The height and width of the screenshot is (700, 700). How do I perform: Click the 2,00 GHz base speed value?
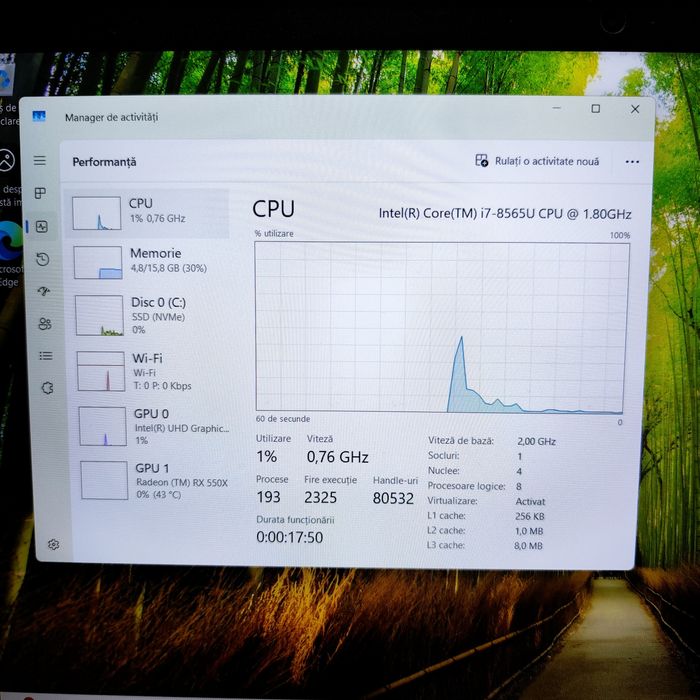(536, 442)
